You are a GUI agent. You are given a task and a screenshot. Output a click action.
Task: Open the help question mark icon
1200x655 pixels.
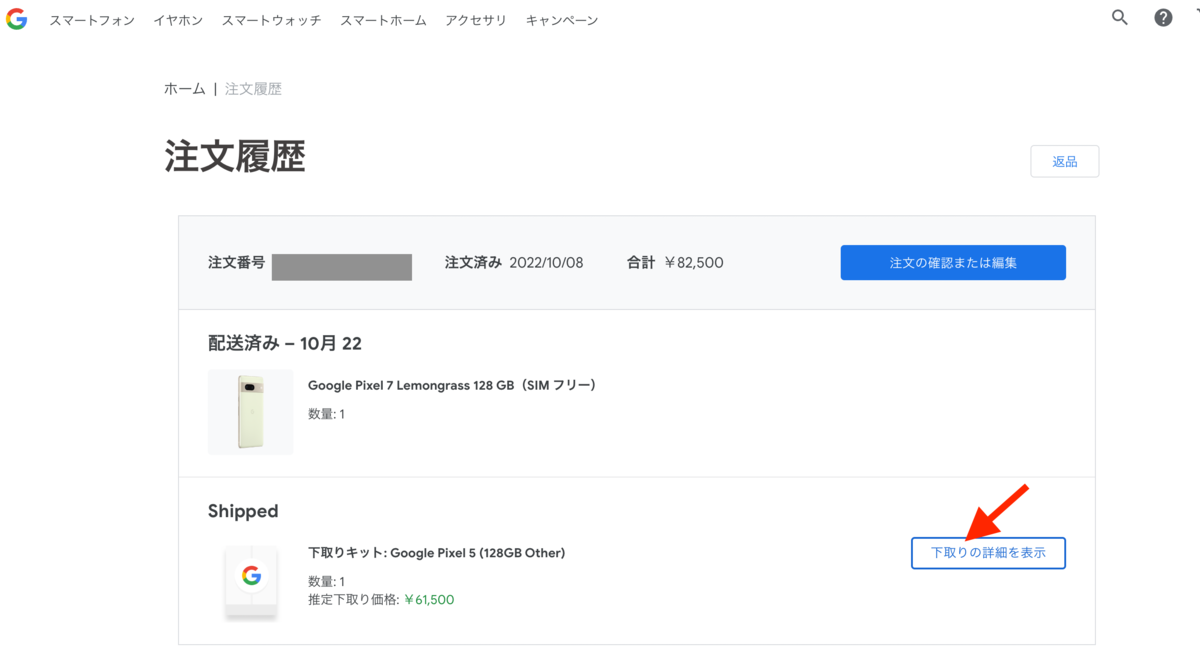pyautogui.click(x=1163, y=17)
